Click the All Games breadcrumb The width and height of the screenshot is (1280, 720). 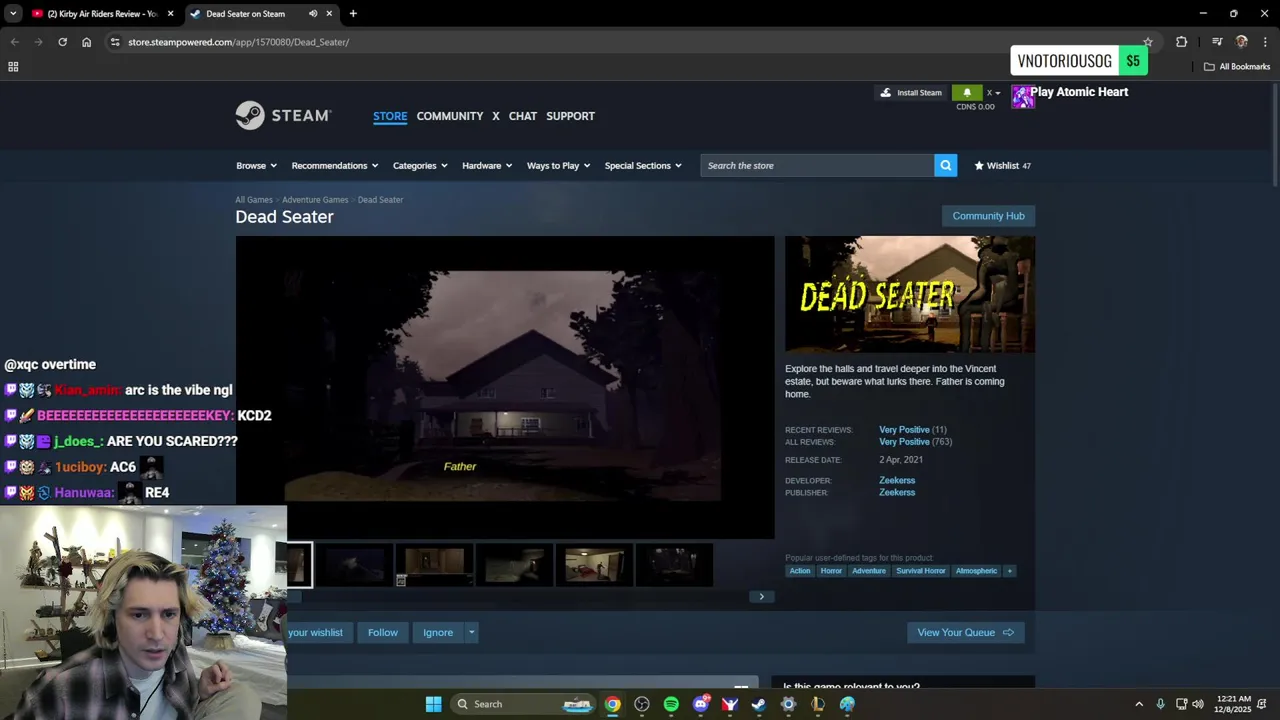[x=254, y=200]
